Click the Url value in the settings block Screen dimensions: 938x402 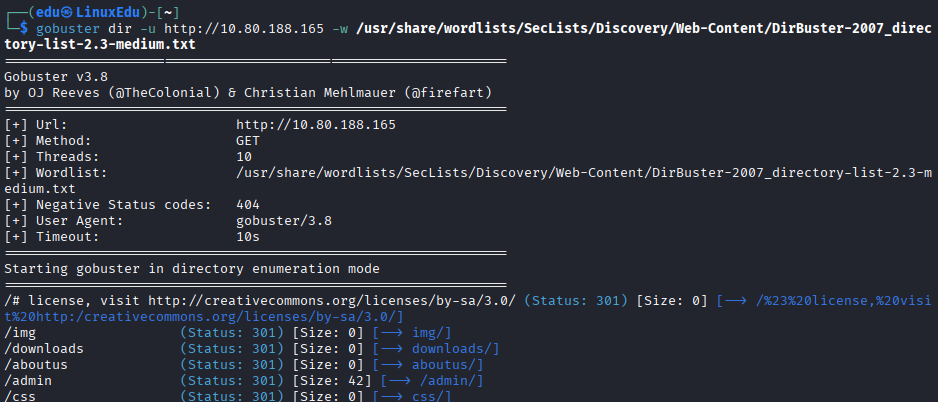[x=316, y=125]
